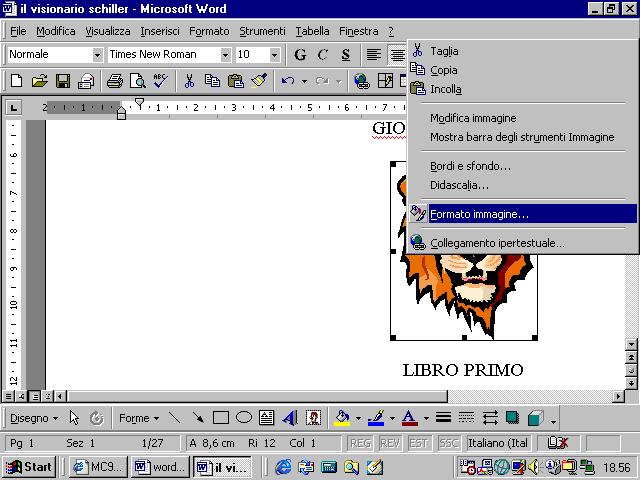Open the Disegno drawing menu
Viewport: 640px width, 480px height.
pyautogui.click(x=34, y=418)
